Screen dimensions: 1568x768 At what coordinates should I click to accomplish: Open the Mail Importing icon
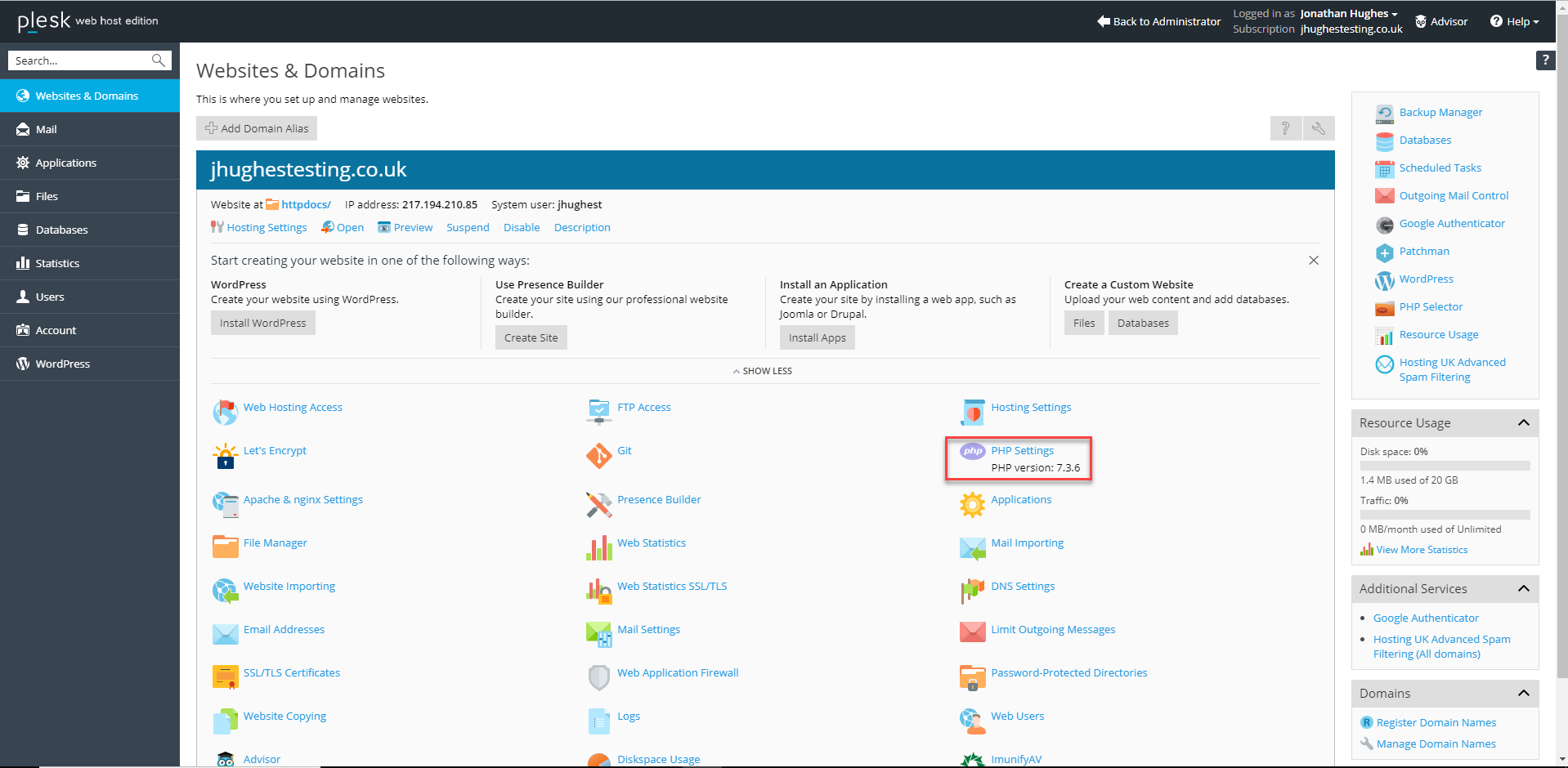click(973, 547)
